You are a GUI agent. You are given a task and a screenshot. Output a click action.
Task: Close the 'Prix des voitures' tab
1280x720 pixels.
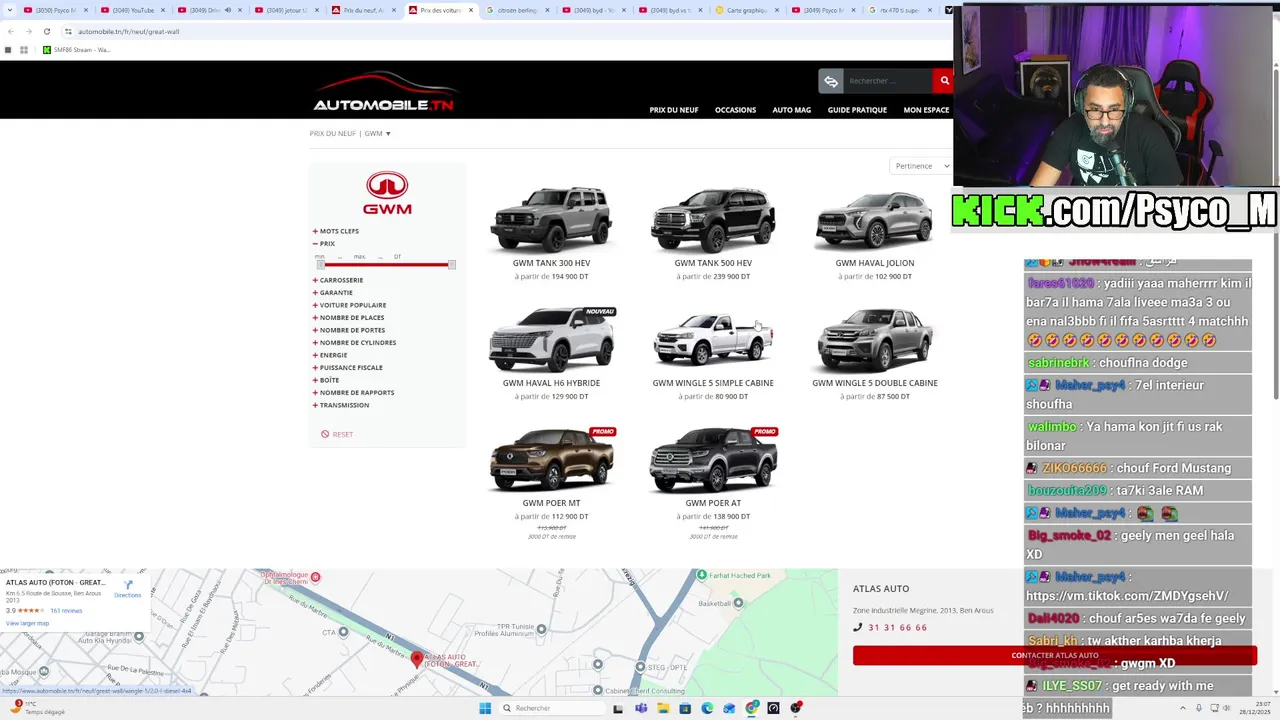coord(471,10)
